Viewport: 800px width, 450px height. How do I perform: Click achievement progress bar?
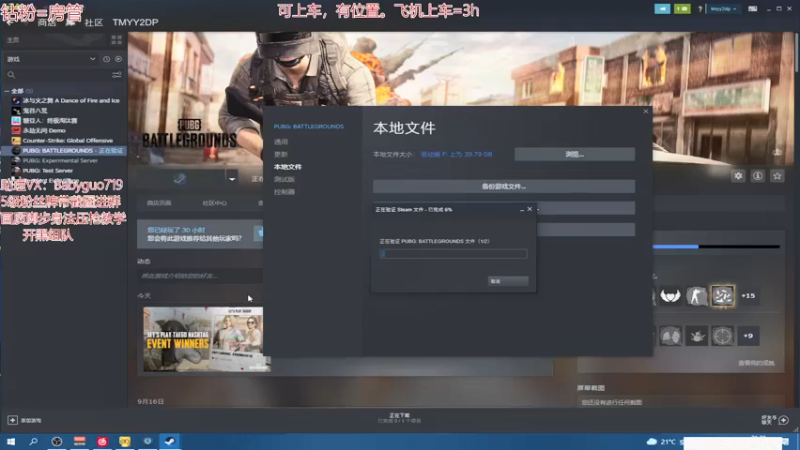716,247
